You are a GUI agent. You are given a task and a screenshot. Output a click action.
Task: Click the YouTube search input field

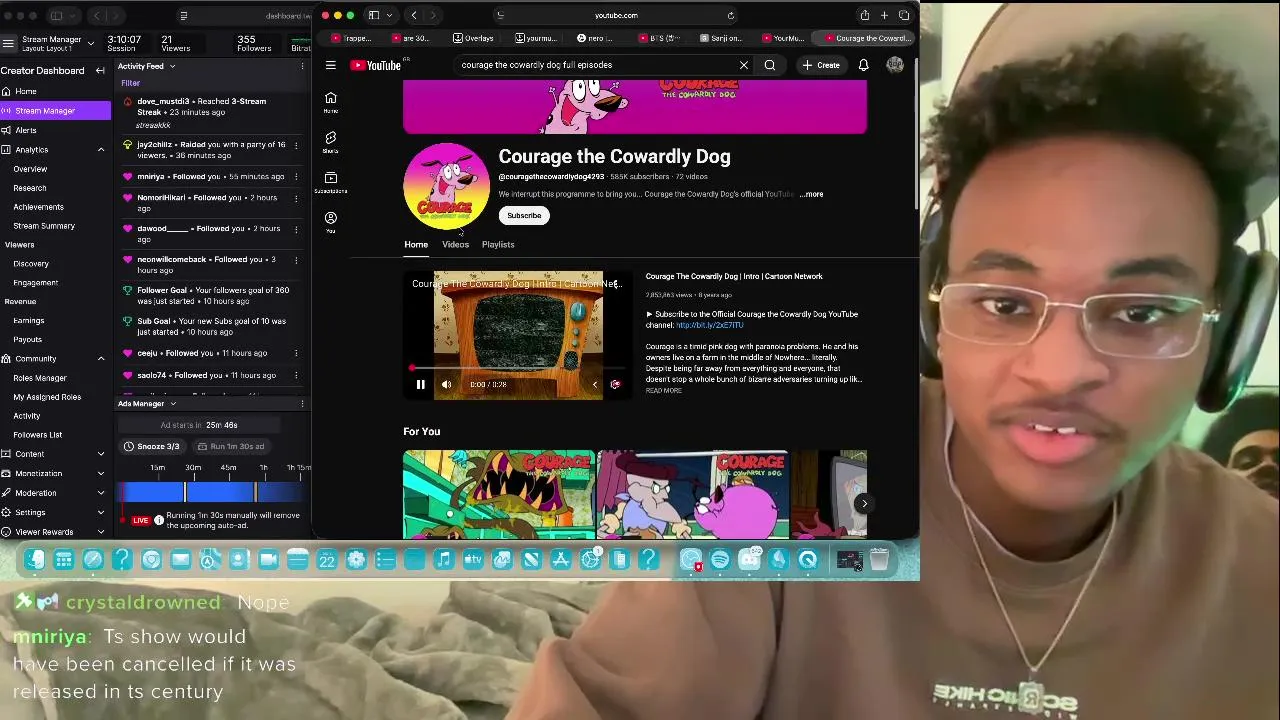(x=595, y=65)
